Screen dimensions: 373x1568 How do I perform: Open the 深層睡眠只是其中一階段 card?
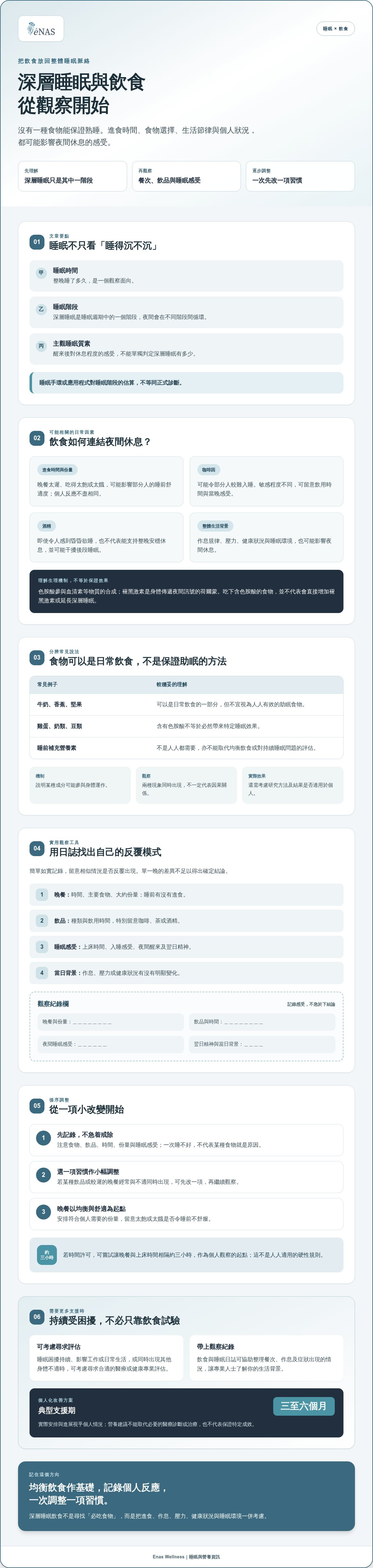[x=72, y=177]
